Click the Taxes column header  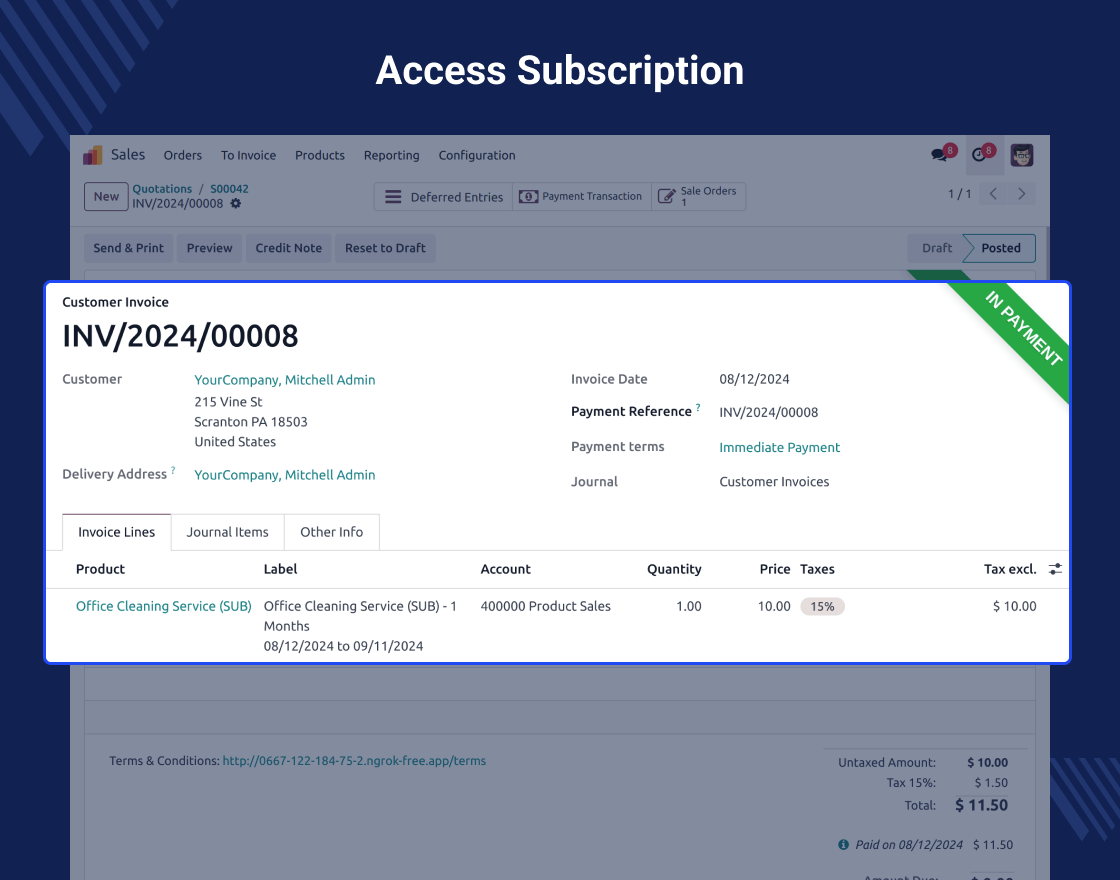(817, 569)
